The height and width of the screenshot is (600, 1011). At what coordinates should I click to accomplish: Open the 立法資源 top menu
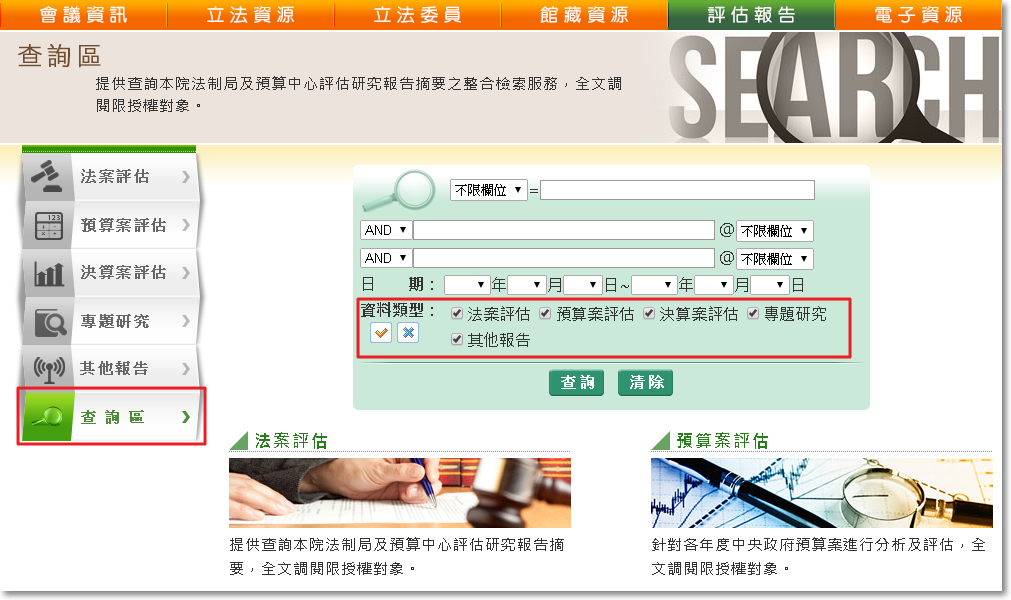tap(250, 15)
